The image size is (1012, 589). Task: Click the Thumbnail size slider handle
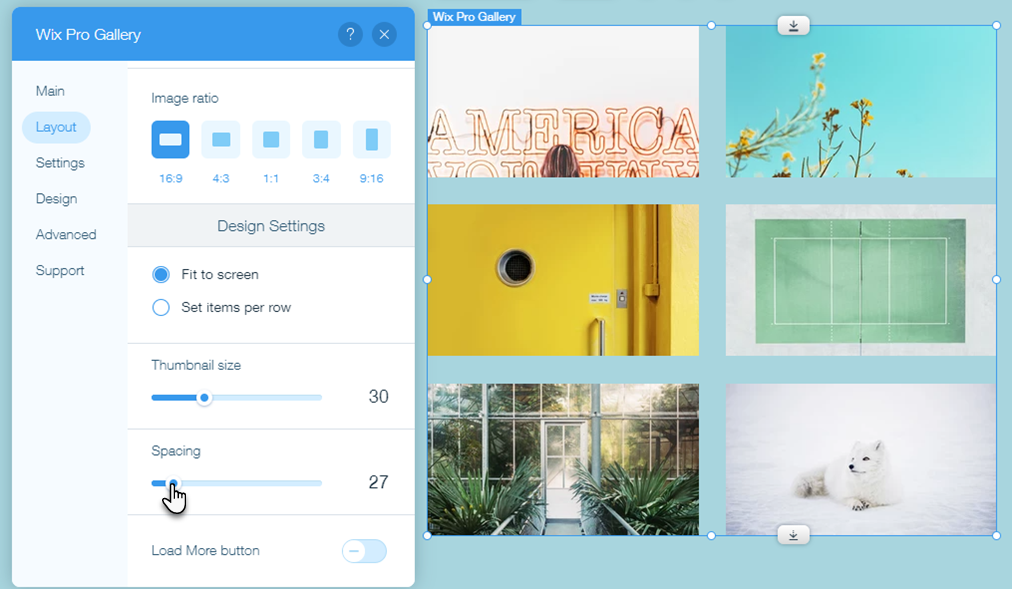pyautogui.click(x=204, y=397)
